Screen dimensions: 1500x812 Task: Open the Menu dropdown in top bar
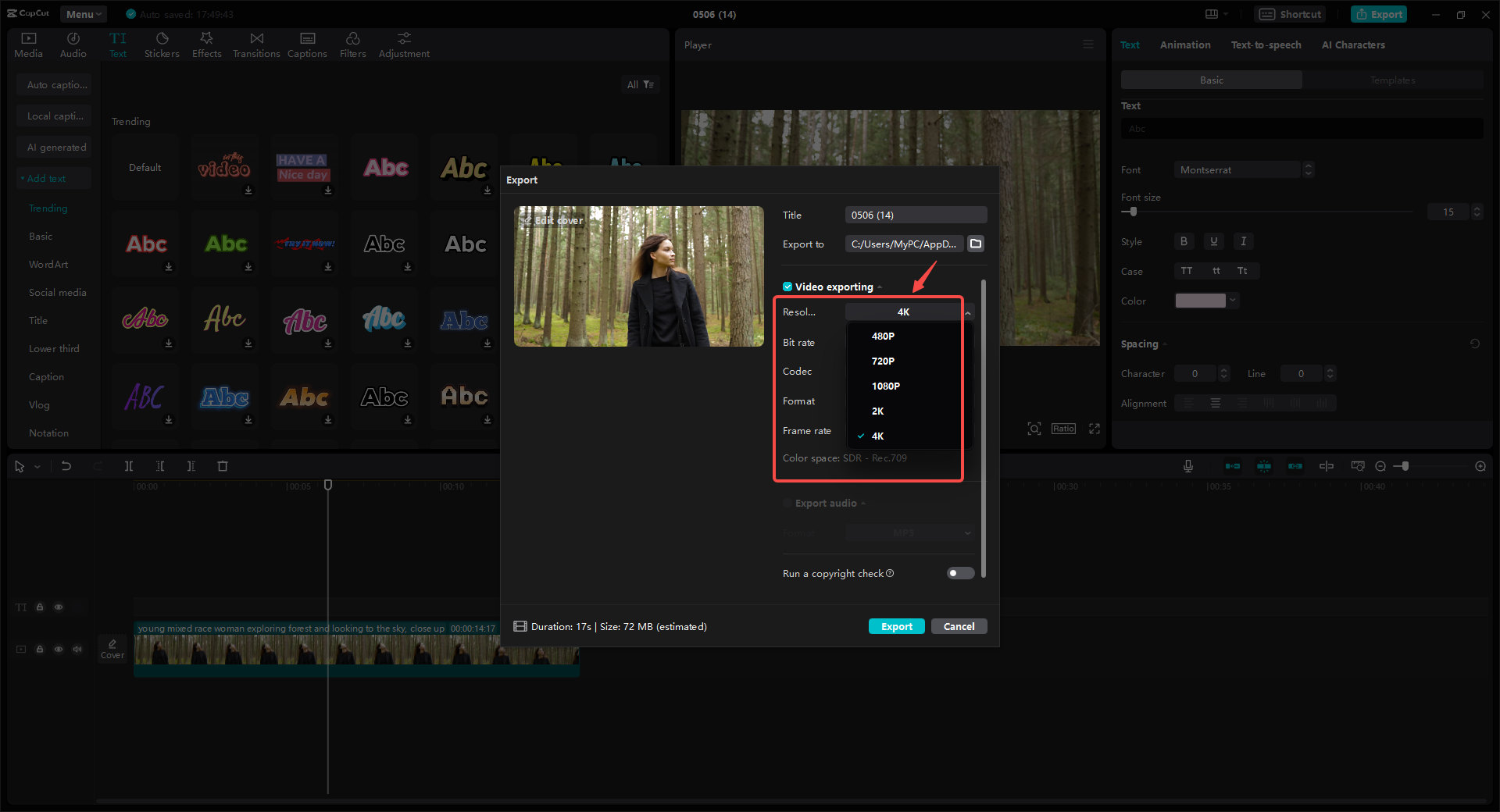click(x=83, y=13)
